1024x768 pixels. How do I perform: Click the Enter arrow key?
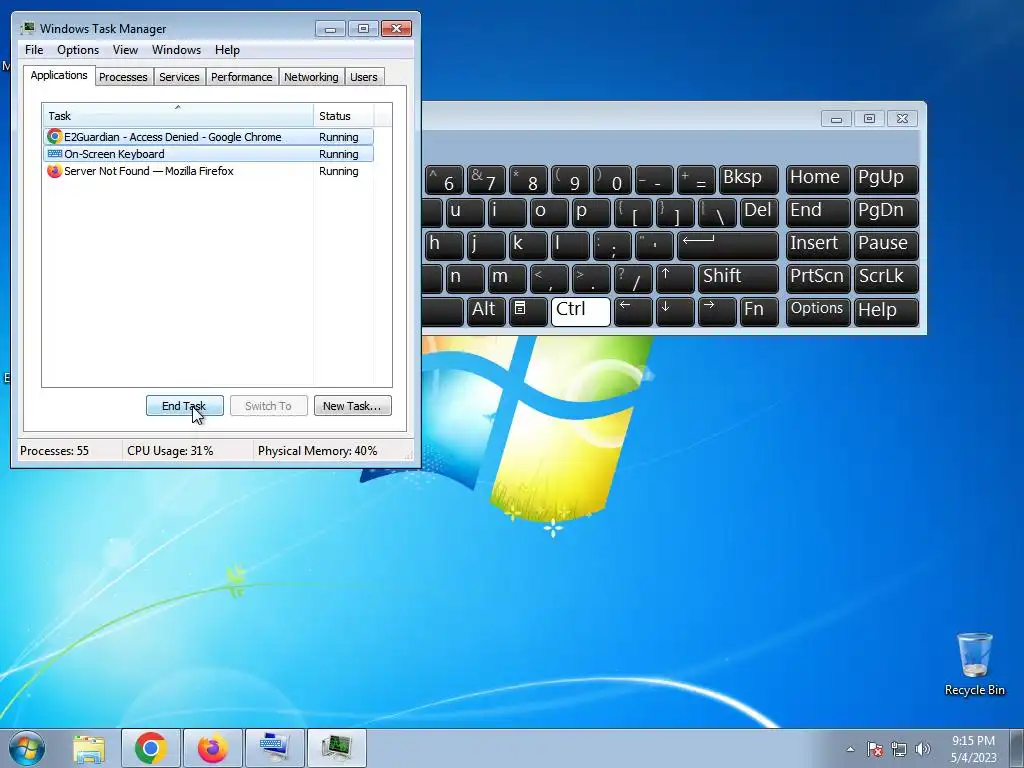(x=728, y=246)
